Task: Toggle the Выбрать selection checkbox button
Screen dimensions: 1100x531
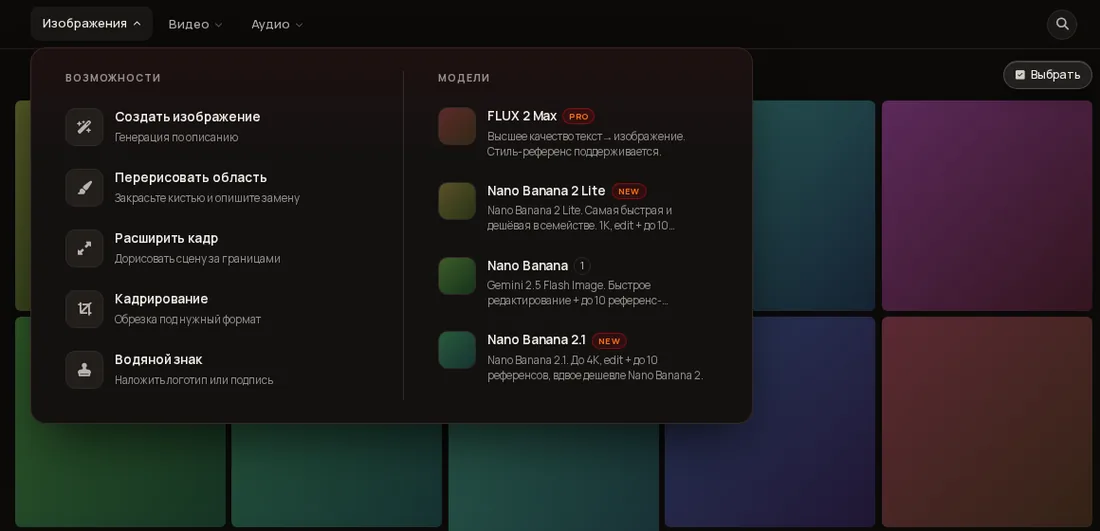Action: tap(1047, 75)
